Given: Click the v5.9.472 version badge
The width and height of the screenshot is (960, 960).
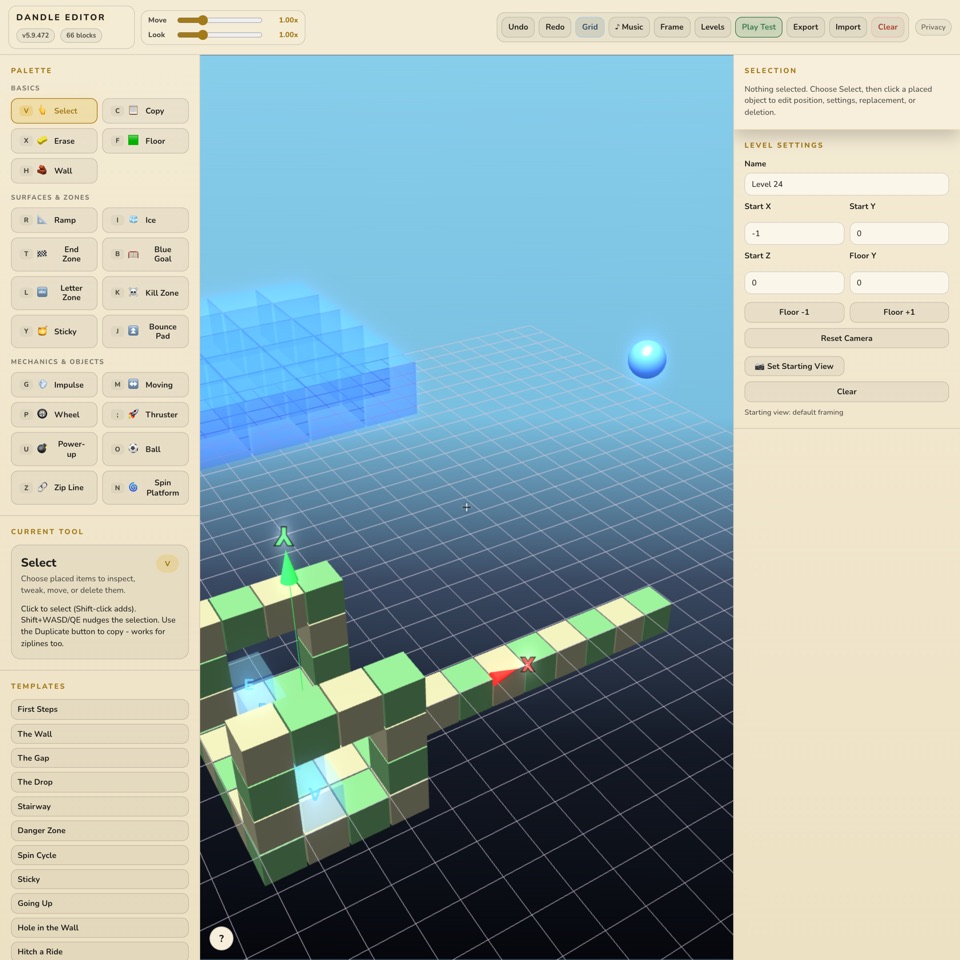Looking at the screenshot, I should pyautogui.click(x=36, y=36).
